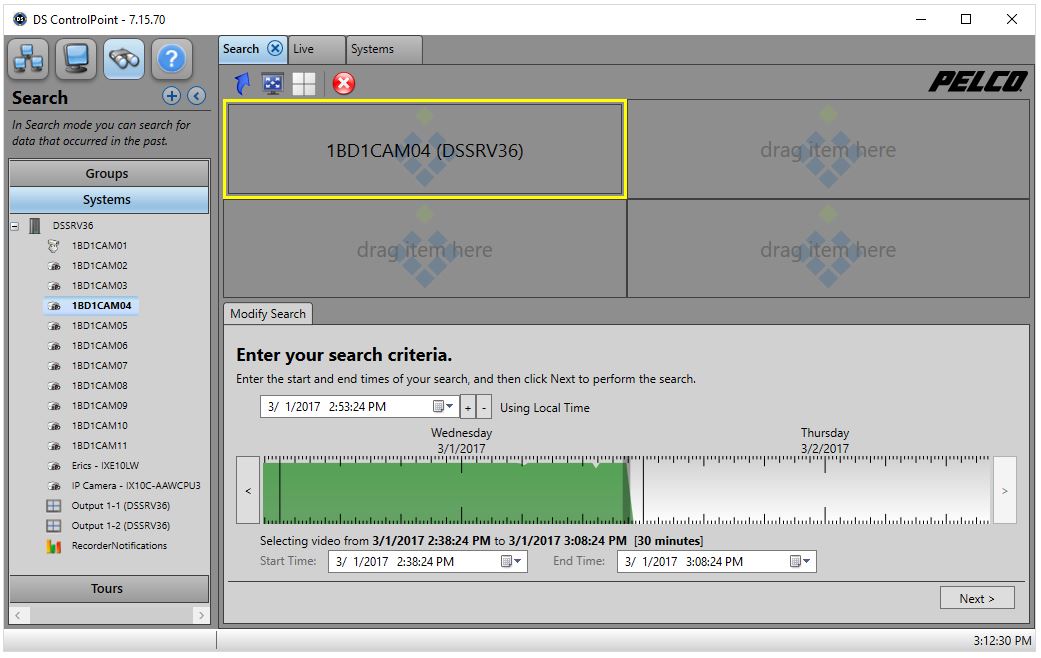Open the video layout grid icon
The height and width of the screenshot is (658, 1041).
tap(304, 84)
